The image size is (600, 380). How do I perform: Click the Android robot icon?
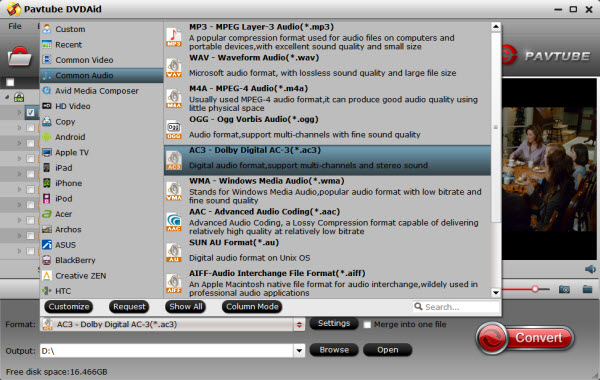47,137
